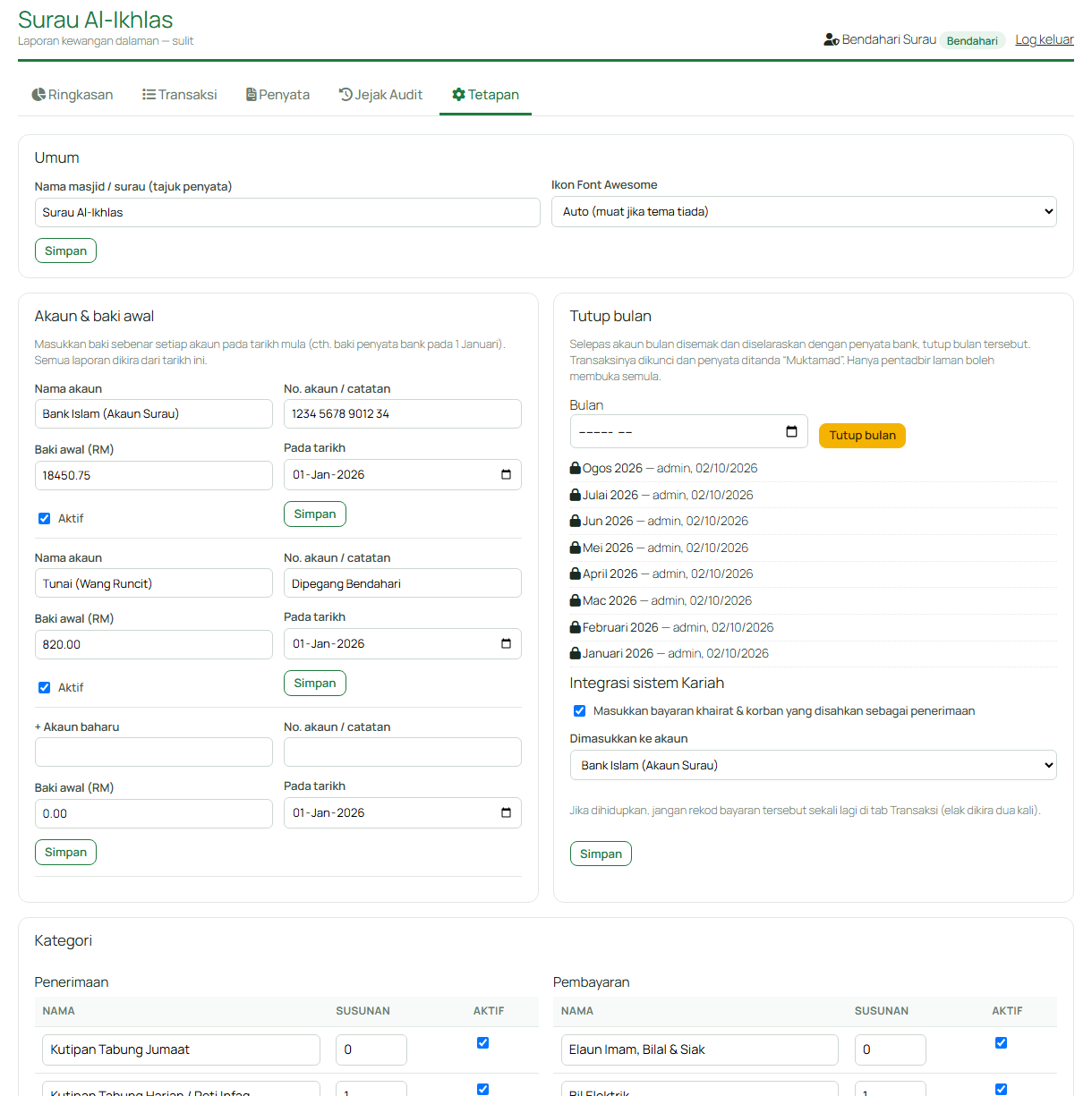Click lock icon next to April 2026
The width and height of the screenshot is (1092, 1096).
pos(576,573)
